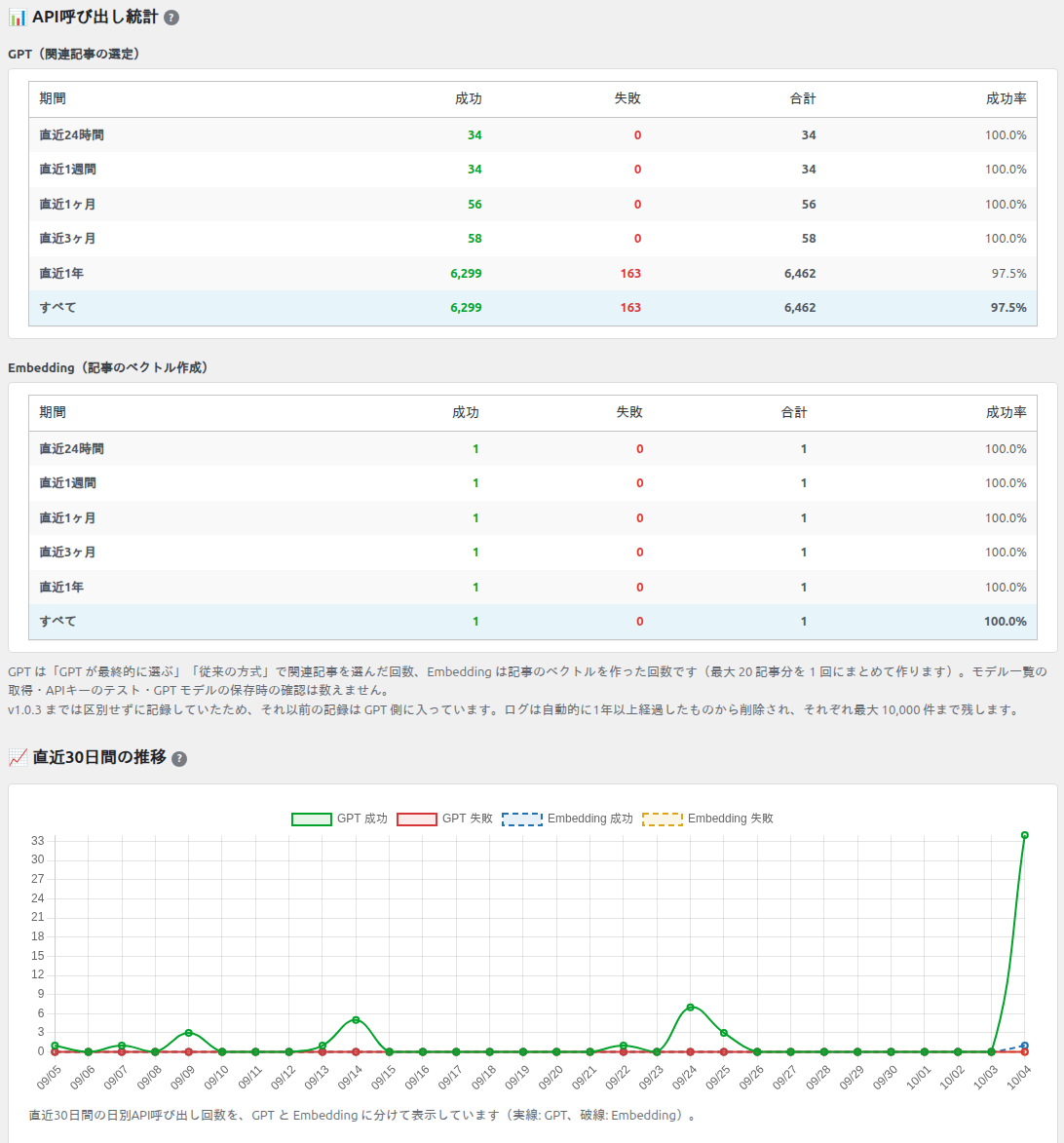Viewport: 1064px width, 1143px height.
Task: Click 56 success value in GPT 直近1ヶ月 row
Action: pyautogui.click(x=475, y=204)
